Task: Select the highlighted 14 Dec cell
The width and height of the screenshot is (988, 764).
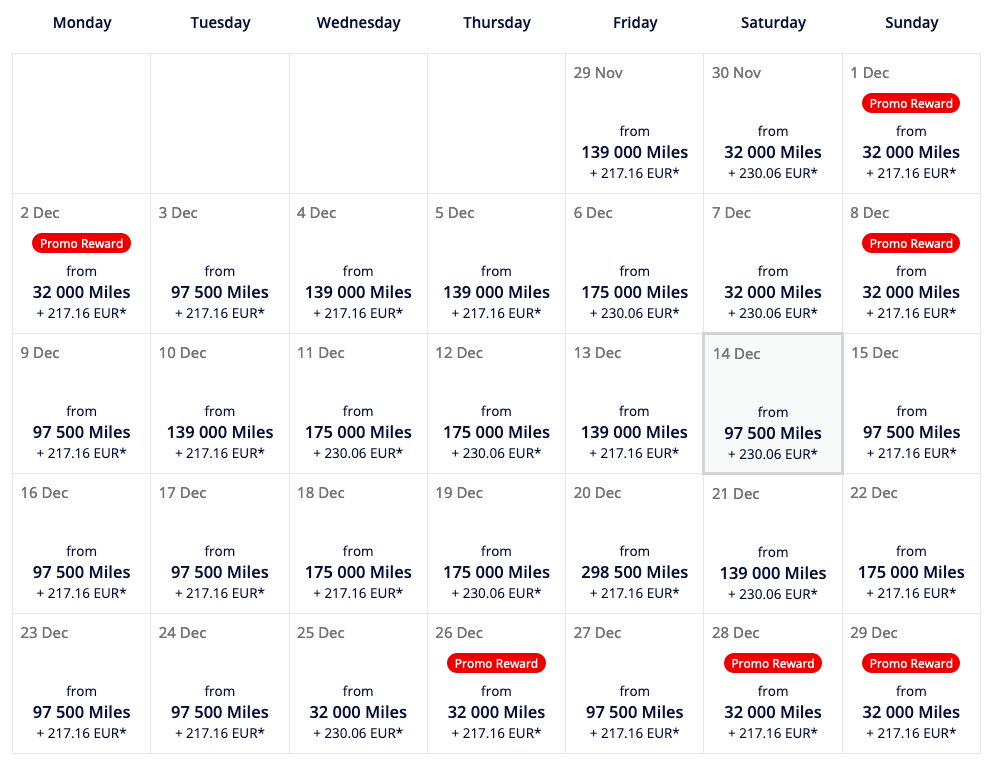Action: tap(773, 403)
